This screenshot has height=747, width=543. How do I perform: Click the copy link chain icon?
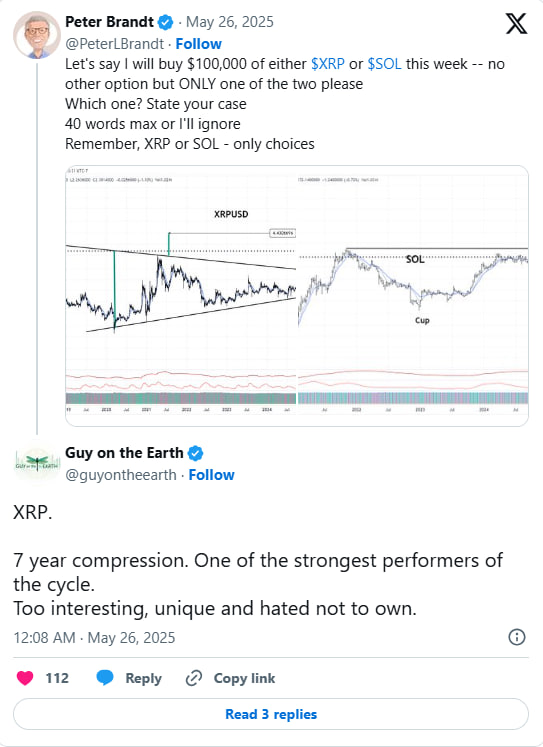coord(194,677)
